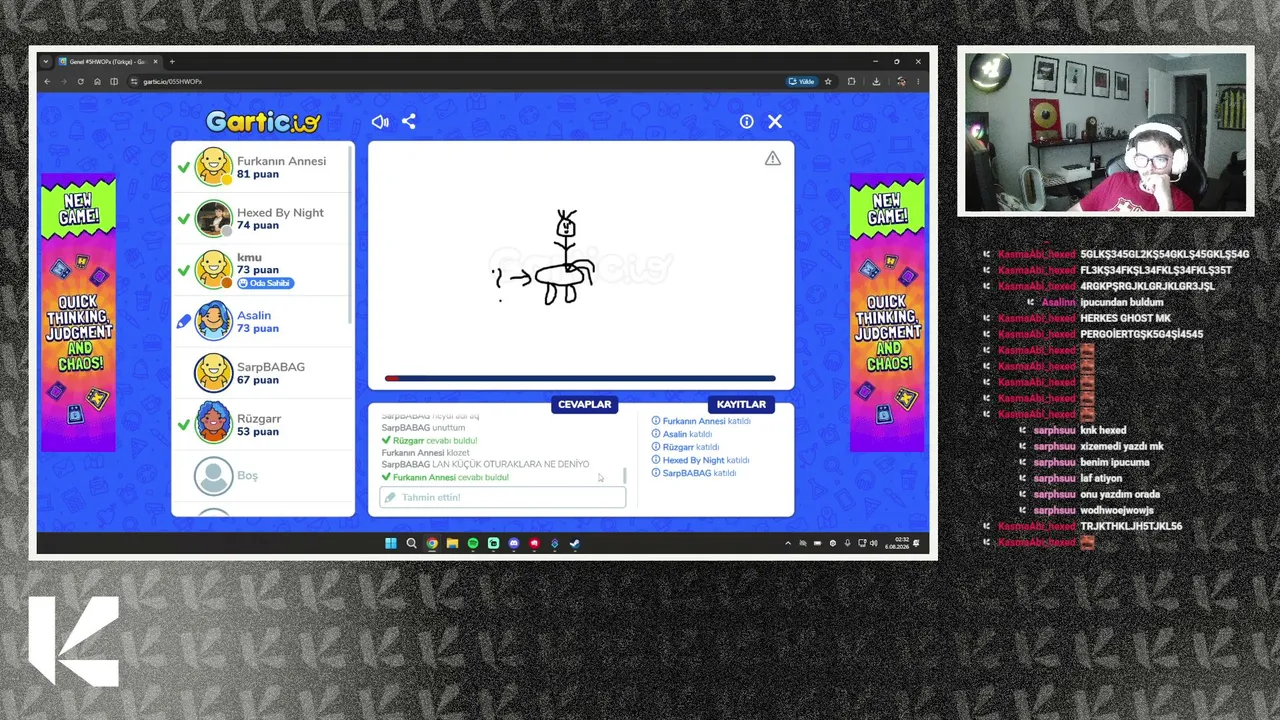The image size is (1280, 720).
Task: Open a new browser tab
Action: tap(171, 61)
